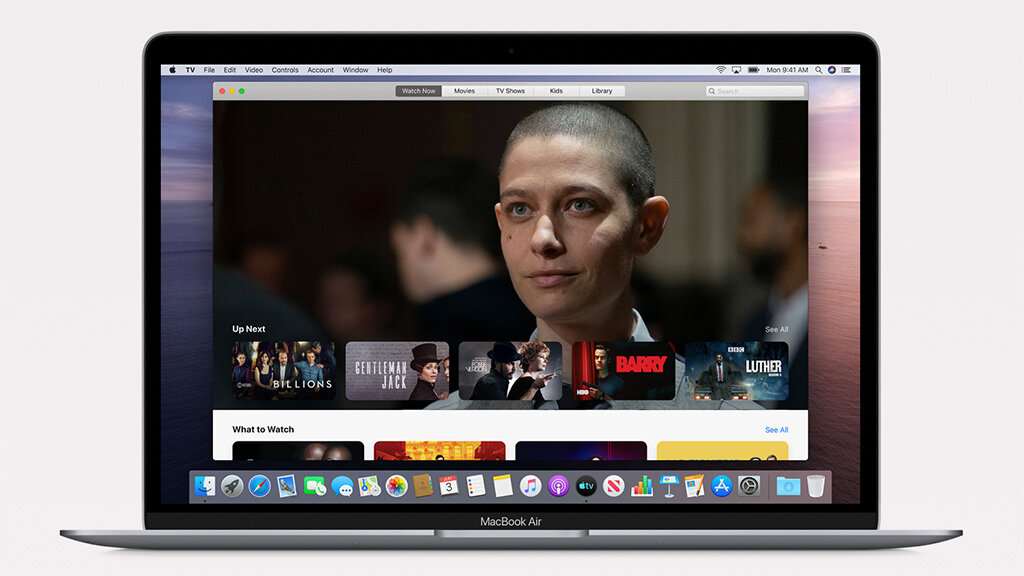
Task: Switch to the Library tab
Action: point(602,91)
